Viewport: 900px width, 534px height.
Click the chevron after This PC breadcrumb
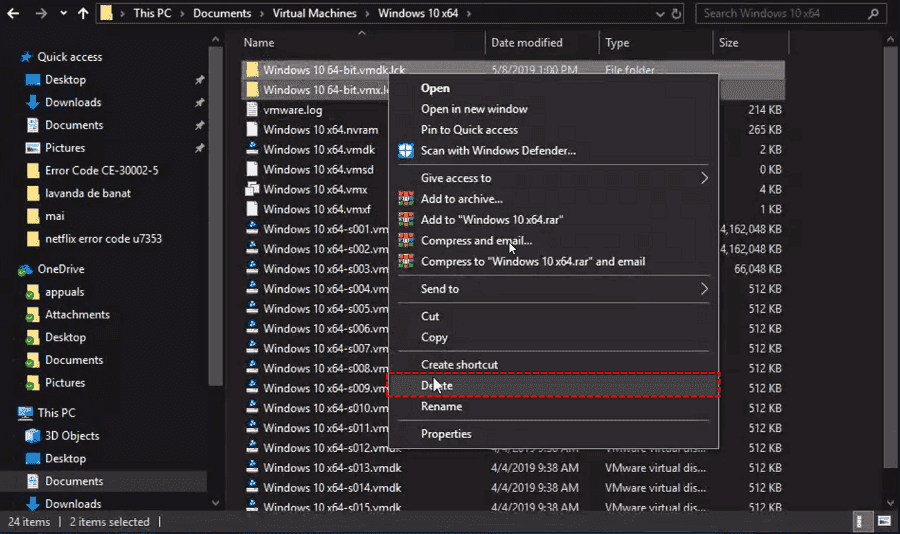(182, 13)
